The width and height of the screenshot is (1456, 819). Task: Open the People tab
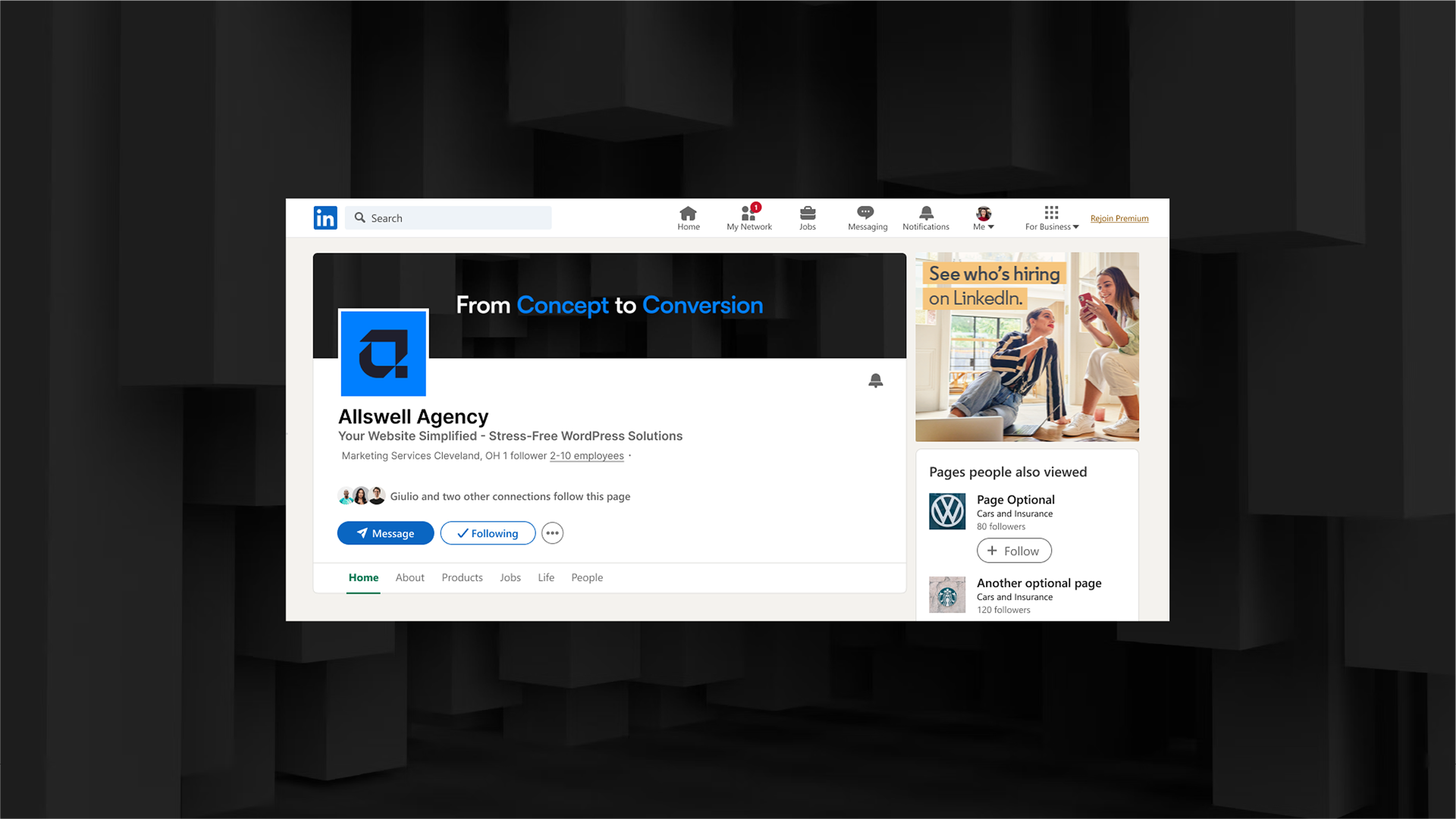click(587, 577)
